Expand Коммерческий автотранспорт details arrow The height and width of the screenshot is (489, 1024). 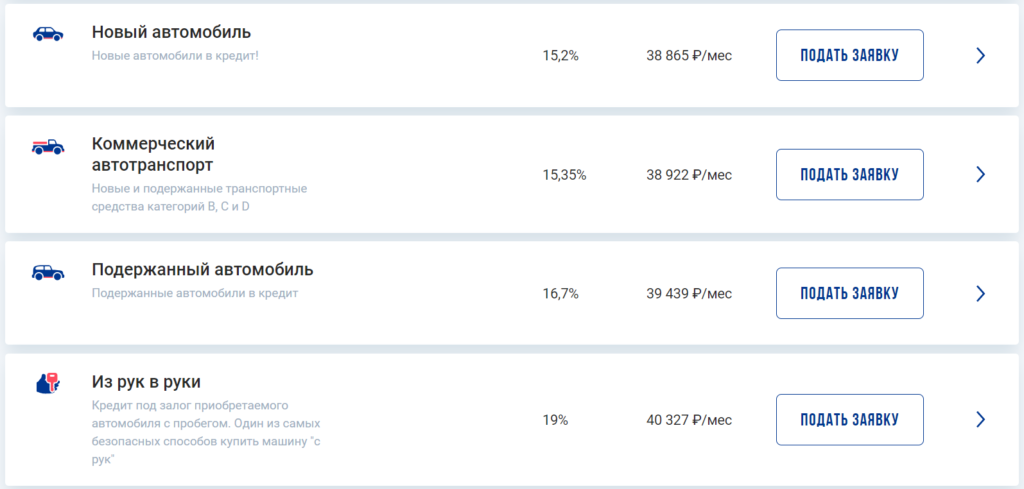pos(980,174)
